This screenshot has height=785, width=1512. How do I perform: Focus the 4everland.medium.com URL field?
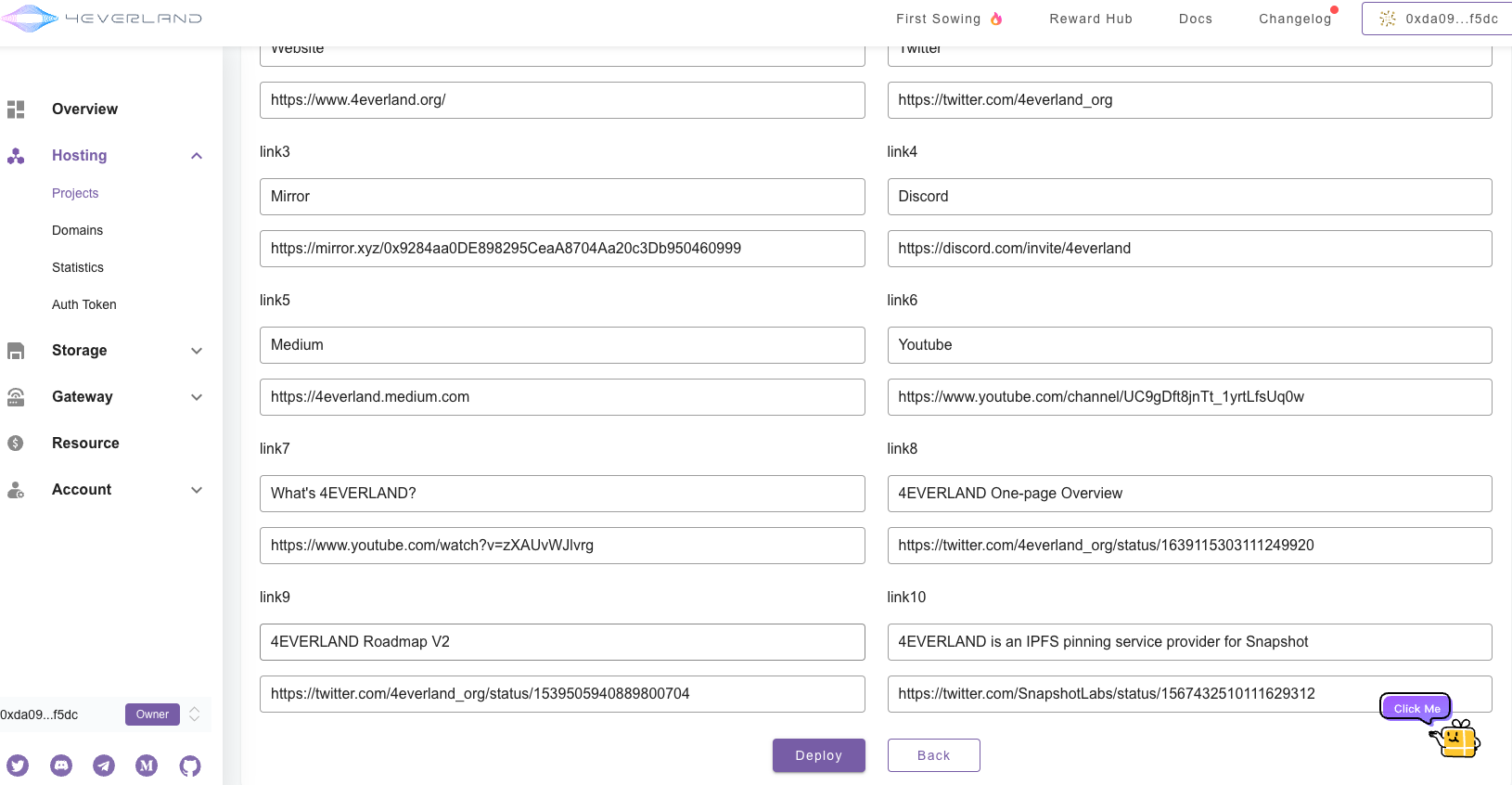coord(562,397)
